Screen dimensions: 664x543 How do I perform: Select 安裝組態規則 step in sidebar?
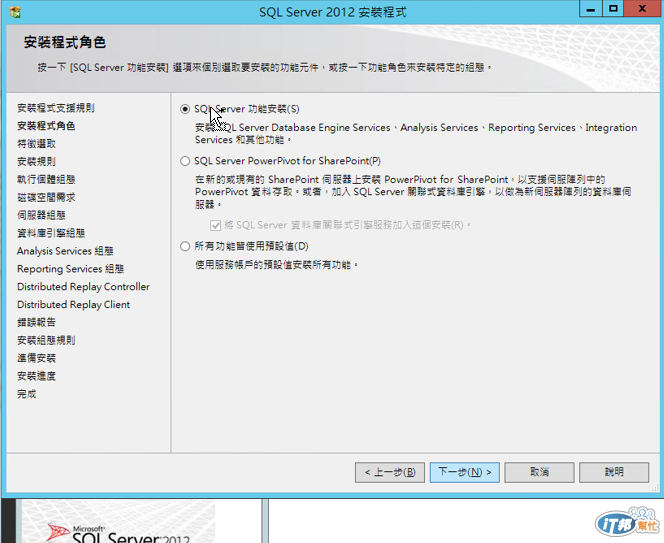[46, 340]
